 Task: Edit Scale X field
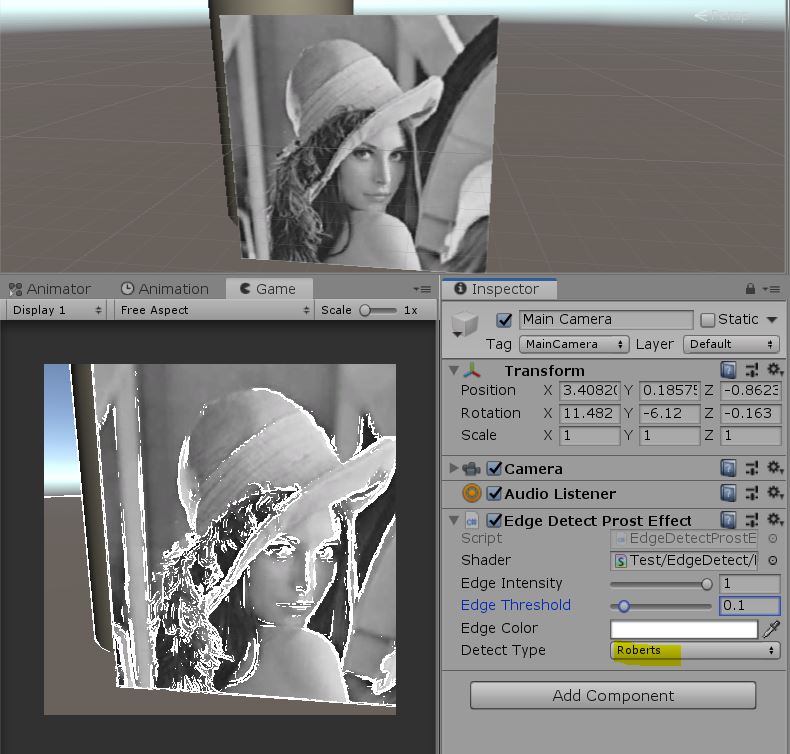click(x=589, y=436)
